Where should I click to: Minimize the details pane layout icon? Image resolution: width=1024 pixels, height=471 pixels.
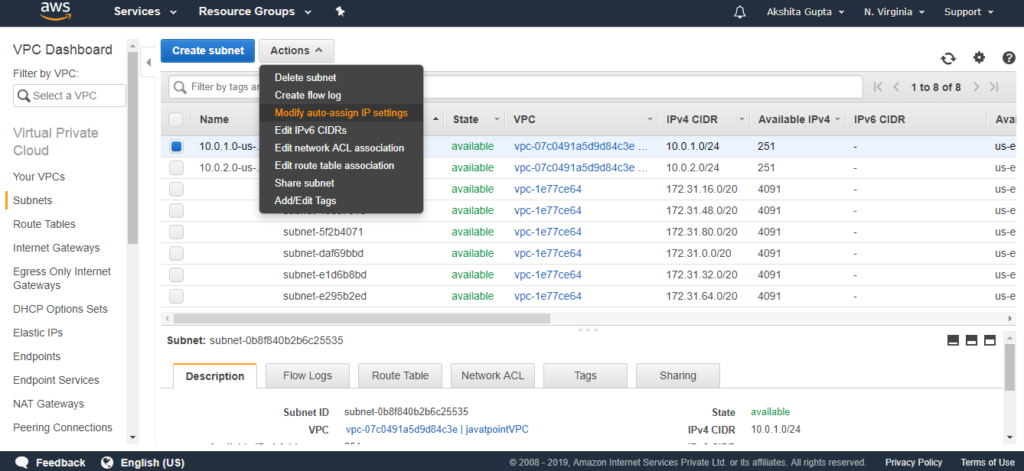pyautogui.click(x=953, y=340)
